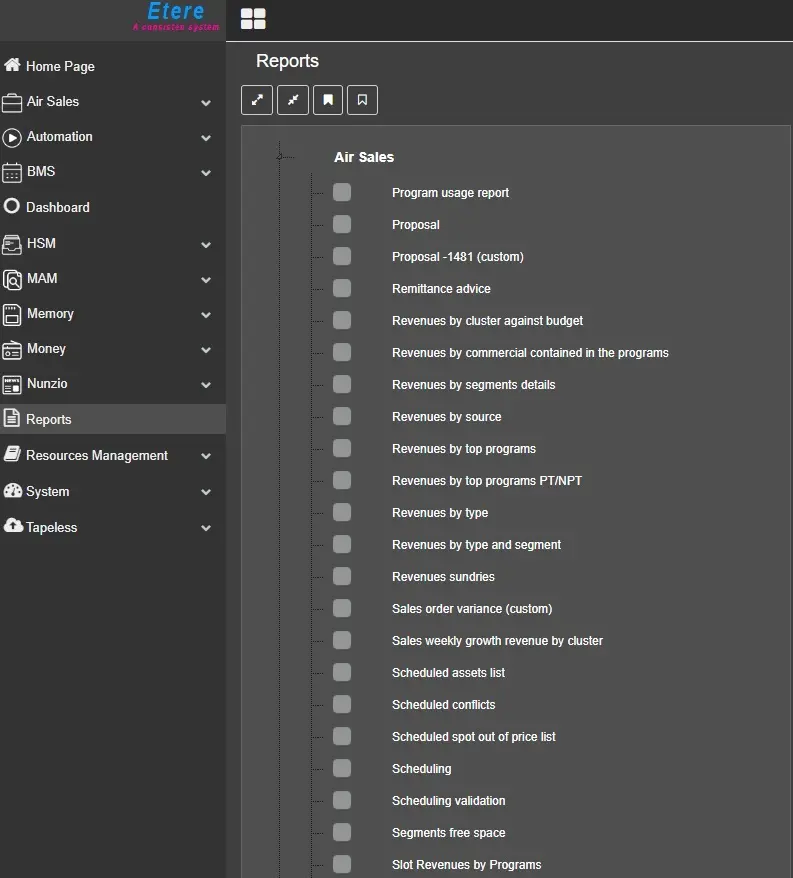Click the Etere logo
Image resolution: width=793 pixels, height=878 pixels.
[175, 16]
